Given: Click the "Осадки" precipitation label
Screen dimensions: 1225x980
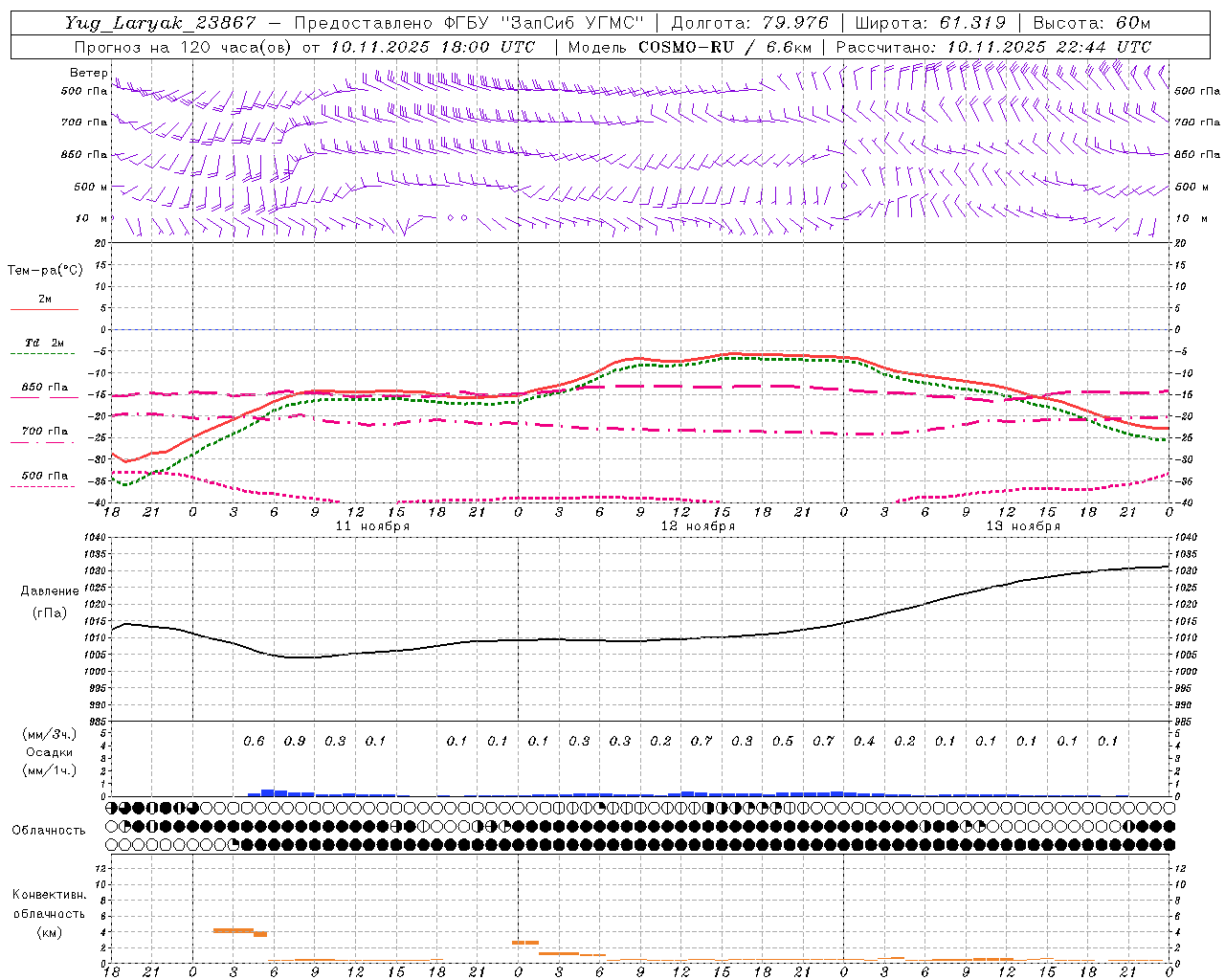Looking at the screenshot, I should 50,752.
